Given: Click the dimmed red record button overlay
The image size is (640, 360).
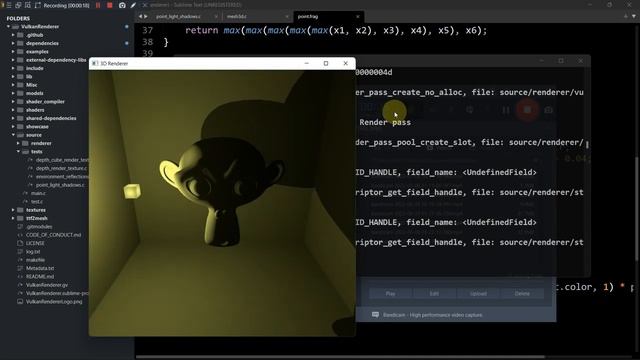Looking at the screenshot, I should 527,110.
